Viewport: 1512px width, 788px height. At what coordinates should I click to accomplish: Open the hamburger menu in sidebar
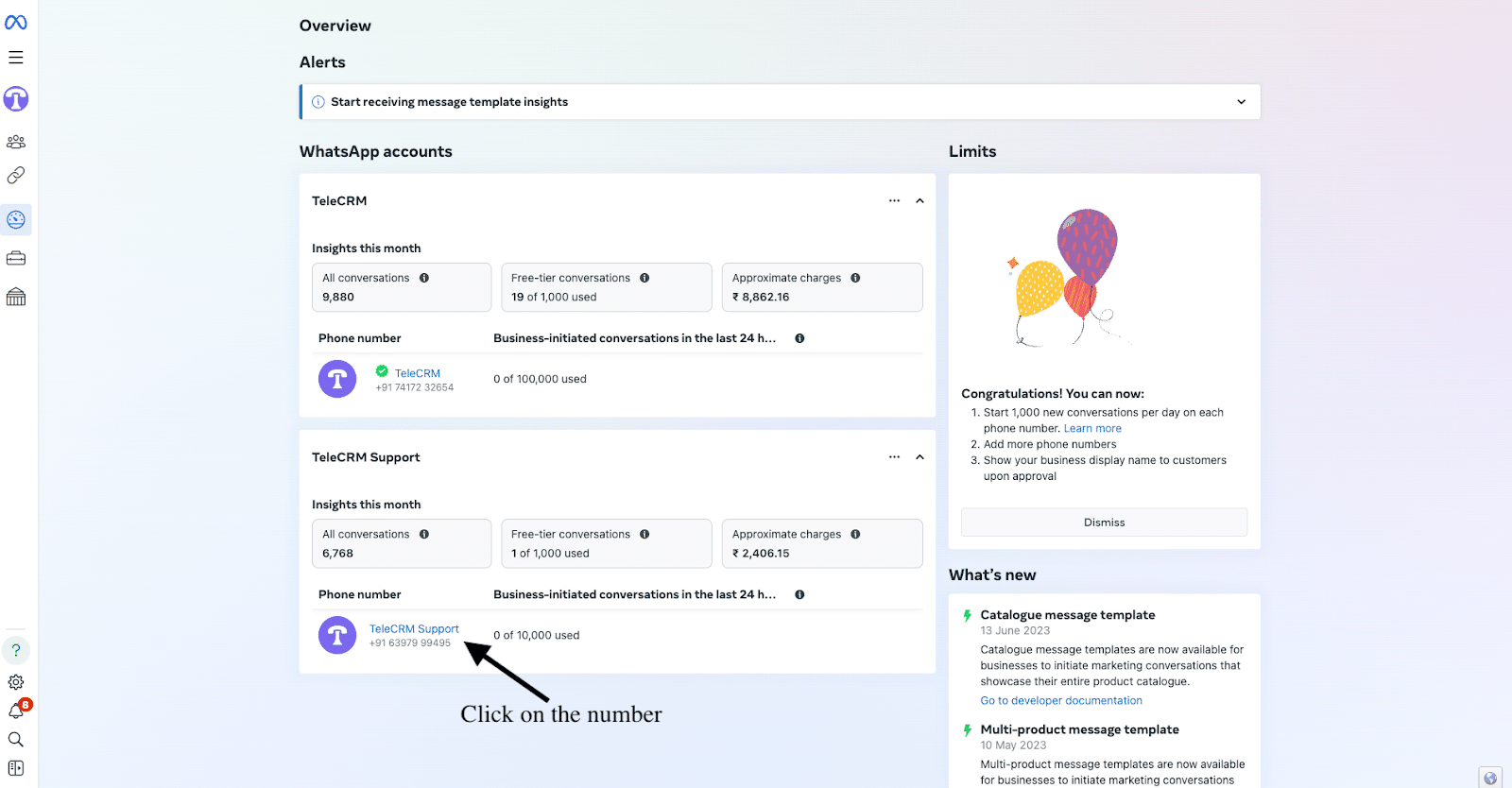tap(16, 58)
